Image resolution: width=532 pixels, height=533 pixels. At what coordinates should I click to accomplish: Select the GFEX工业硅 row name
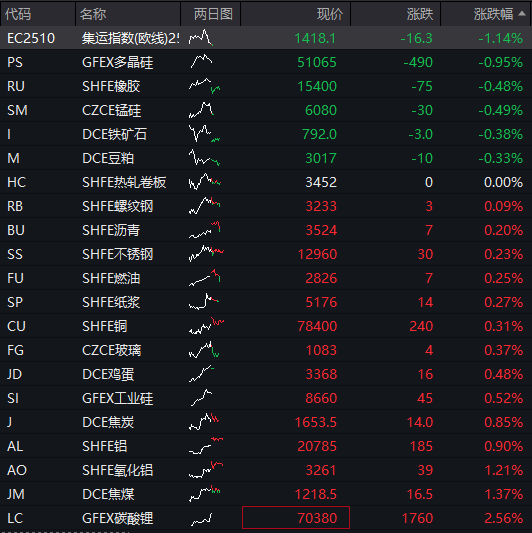coord(118,398)
